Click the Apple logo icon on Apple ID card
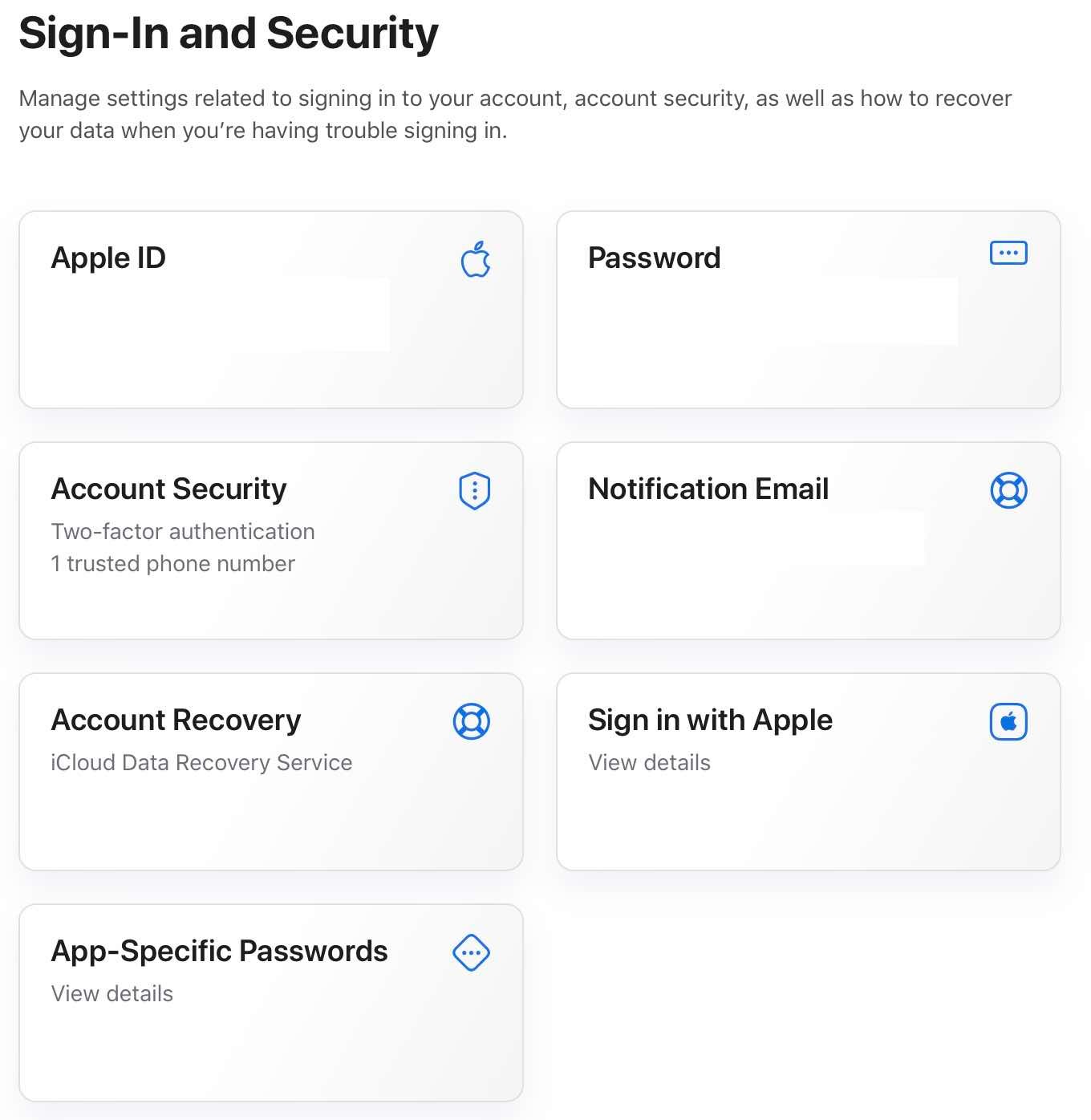Image resolution: width=1091 pixels, height=1120 pixels. pyautogui.click(x=476, y=260)
